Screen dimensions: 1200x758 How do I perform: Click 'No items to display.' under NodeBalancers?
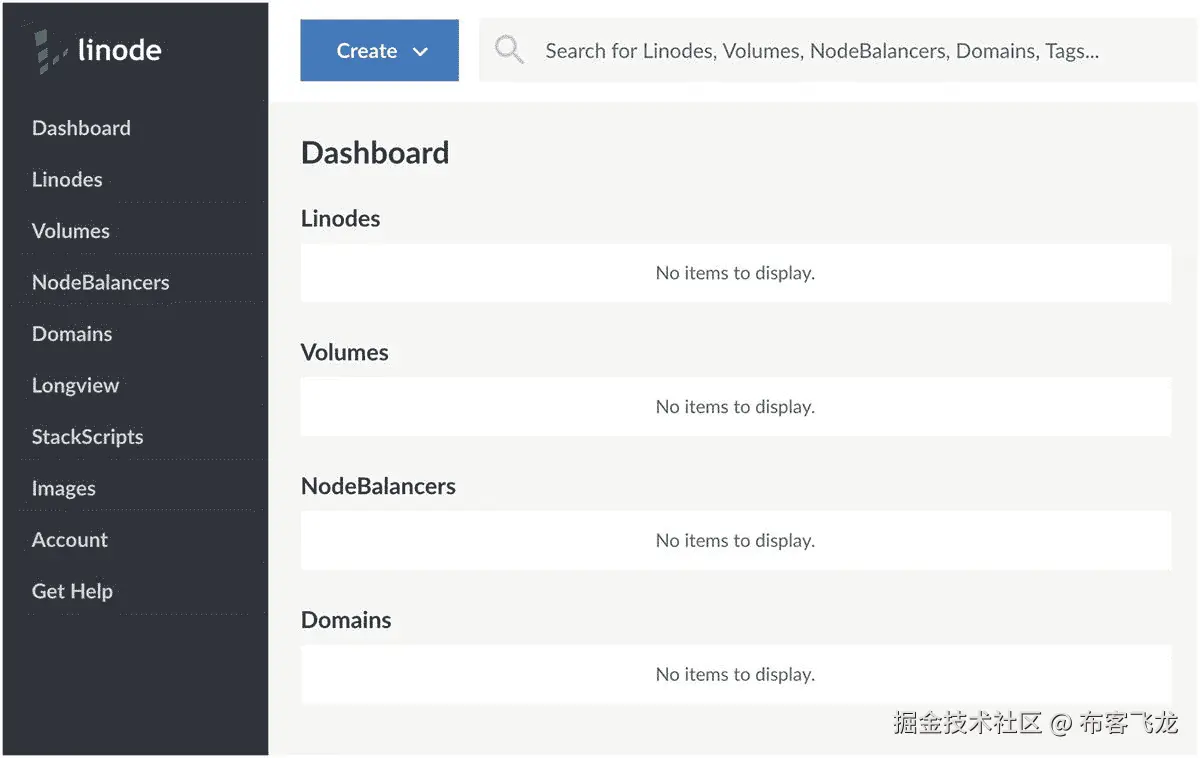click(735, 541)
